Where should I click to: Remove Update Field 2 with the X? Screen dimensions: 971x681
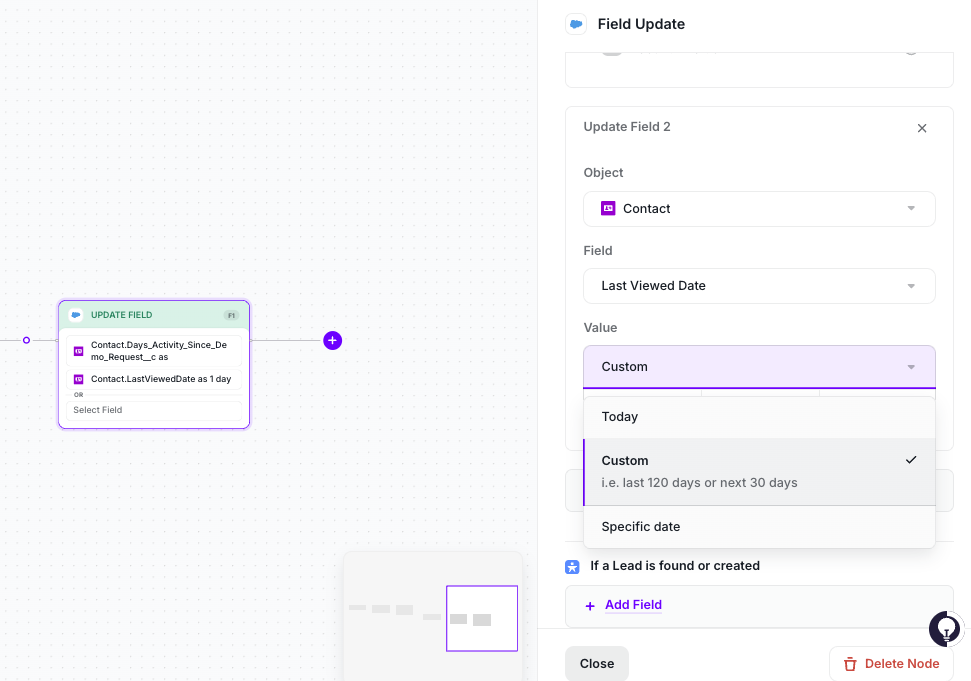[921, 128]
